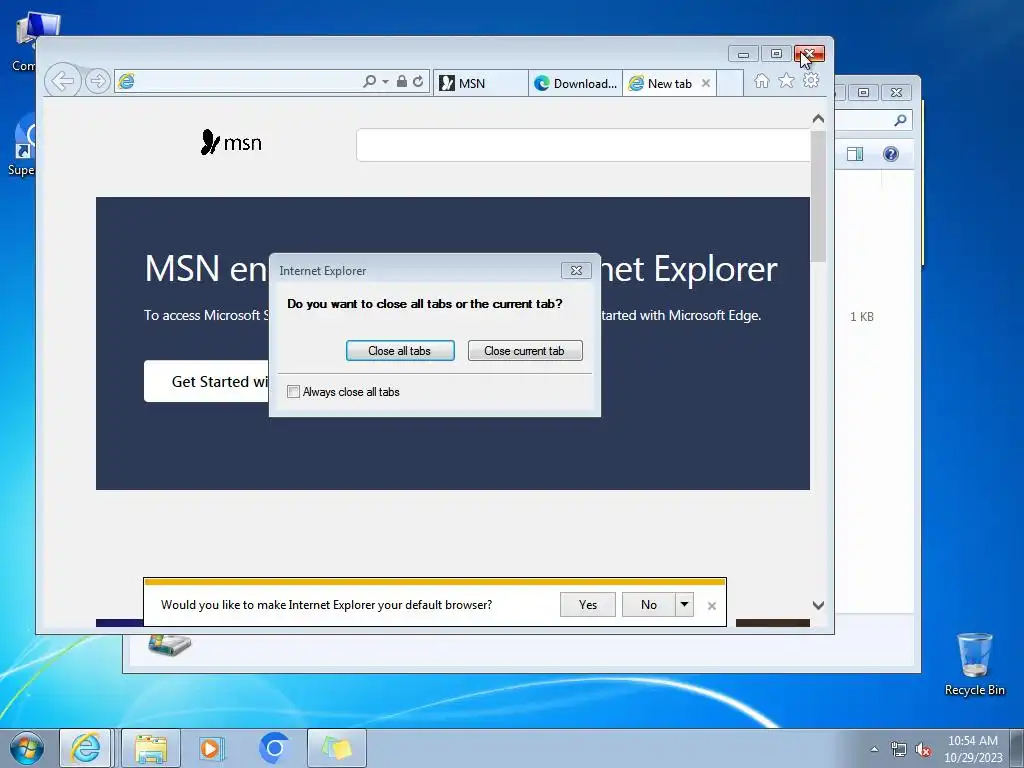Click the Close current tab button
The image size is (1024, 768).
coord(524,351)
